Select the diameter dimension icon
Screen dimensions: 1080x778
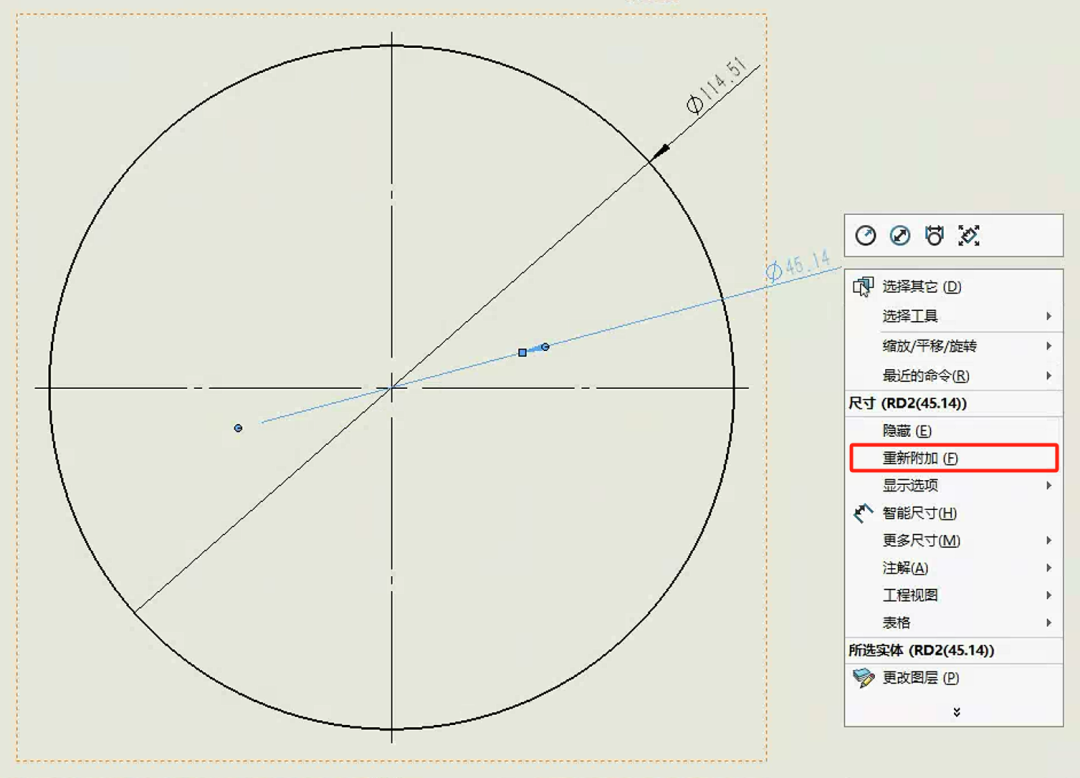pyautogui.click(x=899, y=235)
